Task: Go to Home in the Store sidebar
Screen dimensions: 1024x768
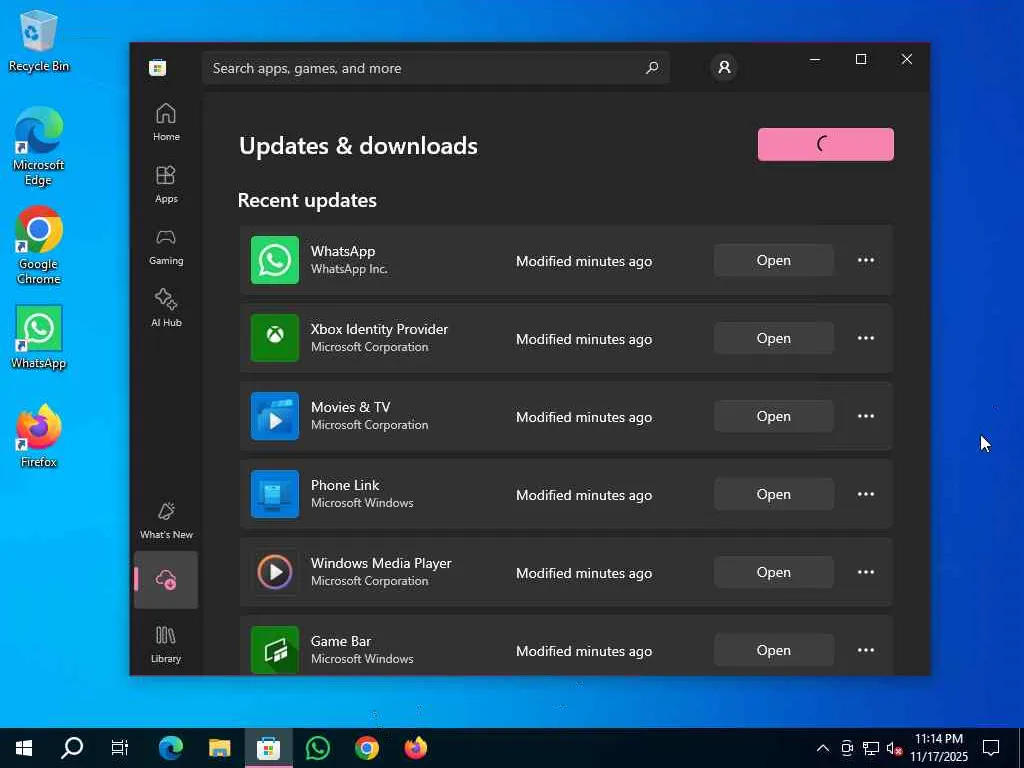Action: point(166,122)
